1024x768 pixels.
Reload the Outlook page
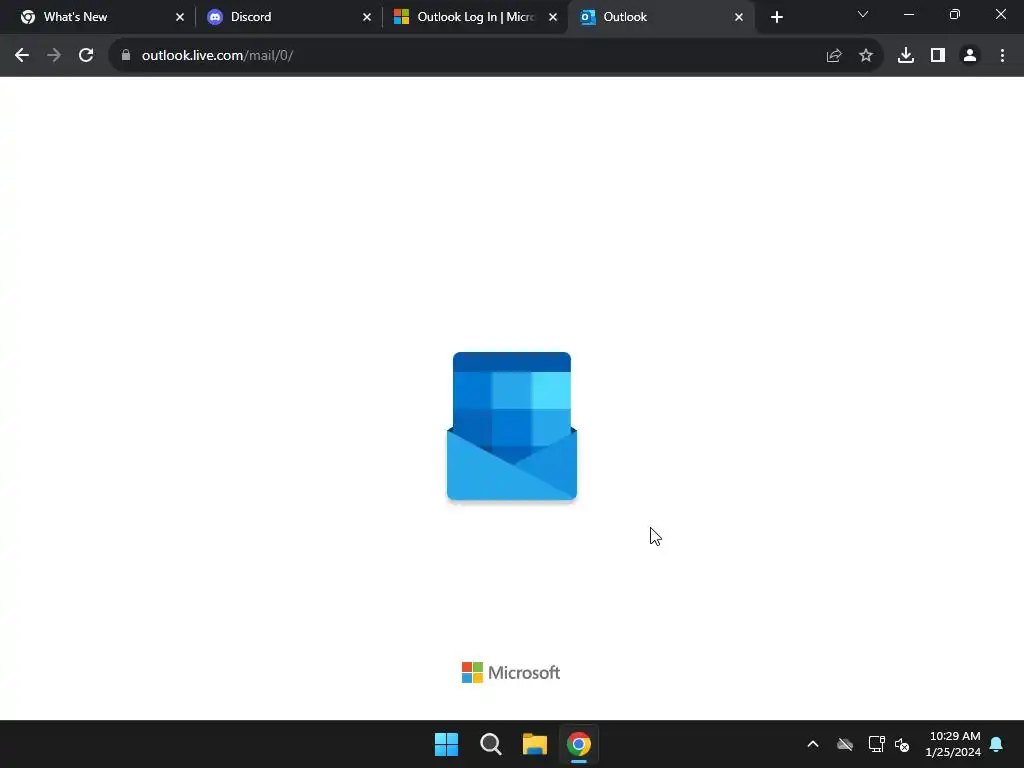86,56
